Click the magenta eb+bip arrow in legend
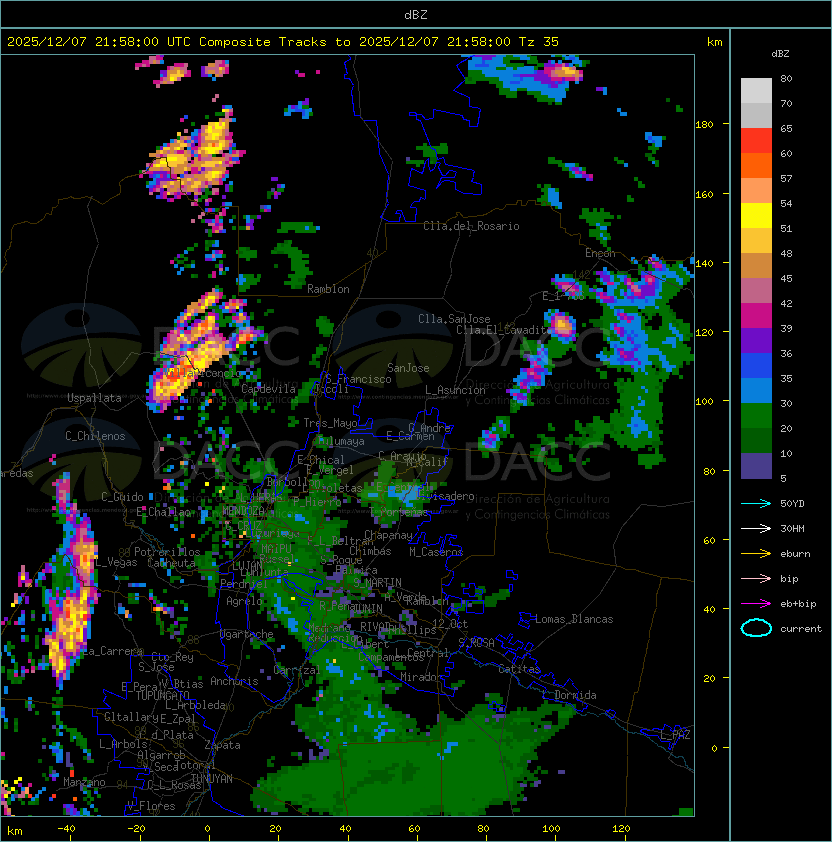This screenshot has width=832, height=842. point(756,604)
